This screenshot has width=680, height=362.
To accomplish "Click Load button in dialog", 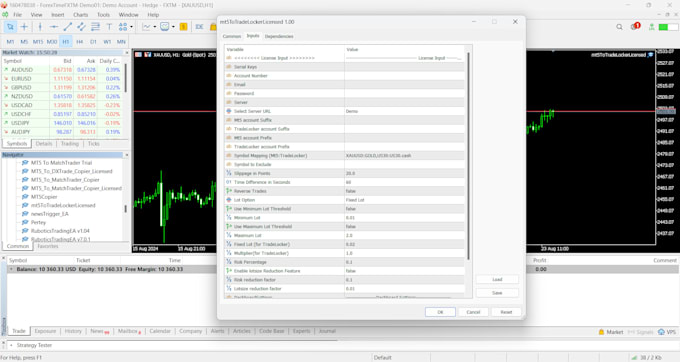I will pyautogui.click(x=497, y=280).
